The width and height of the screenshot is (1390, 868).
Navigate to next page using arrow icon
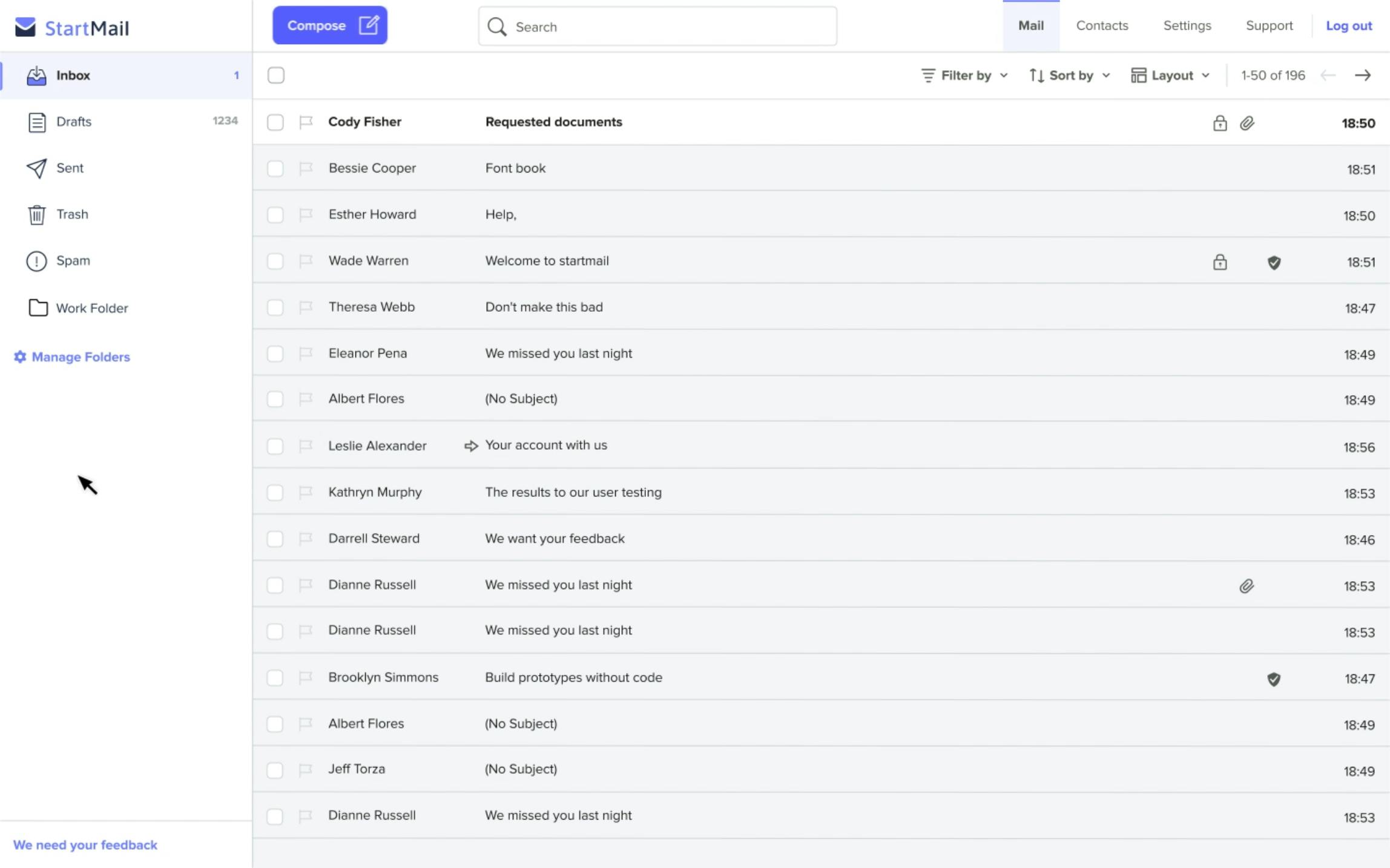pos(1363,75)
